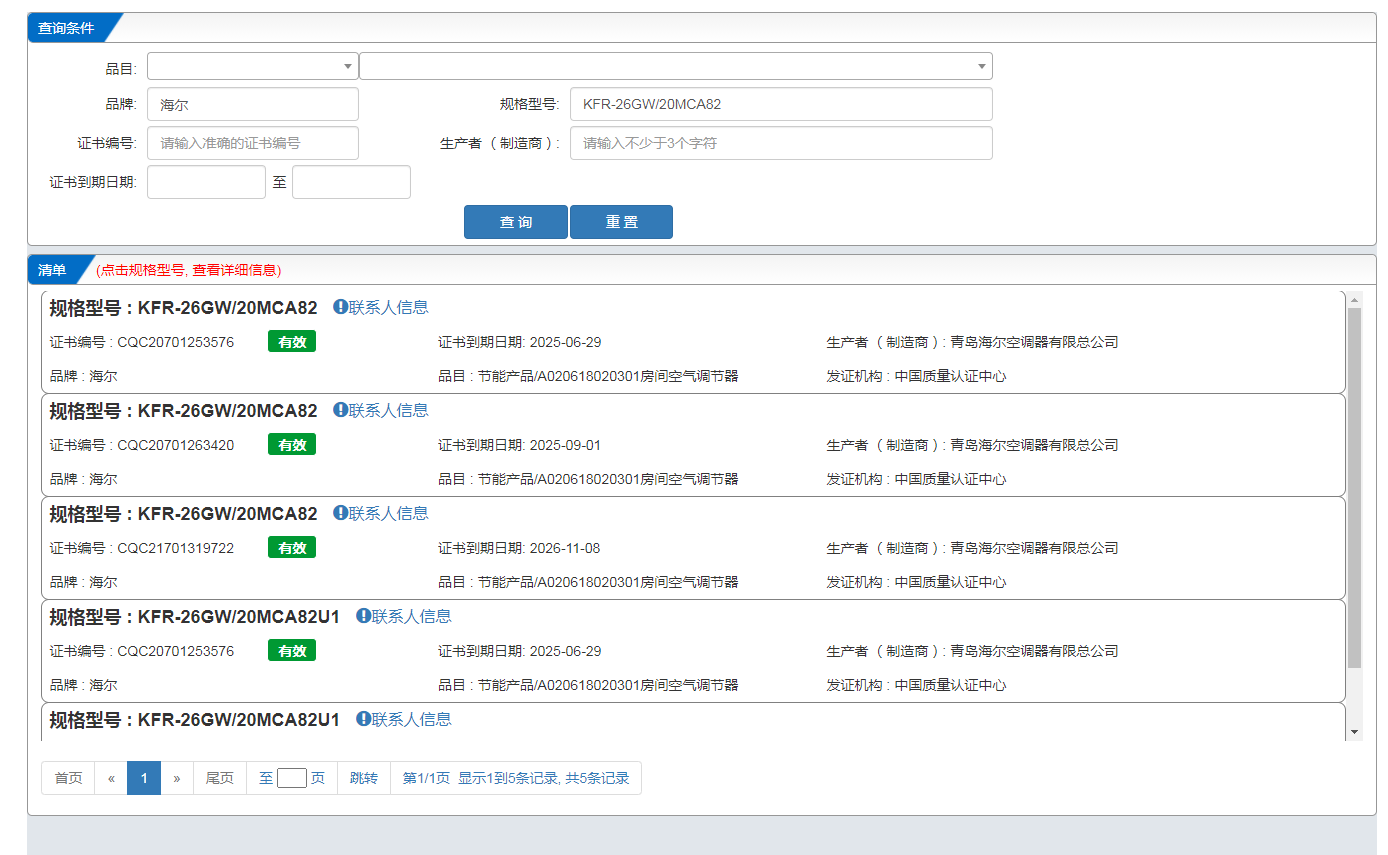Screen dimensions: 1388x855
Task: Click info icon in last partially visible result
Action: (363, 719)
